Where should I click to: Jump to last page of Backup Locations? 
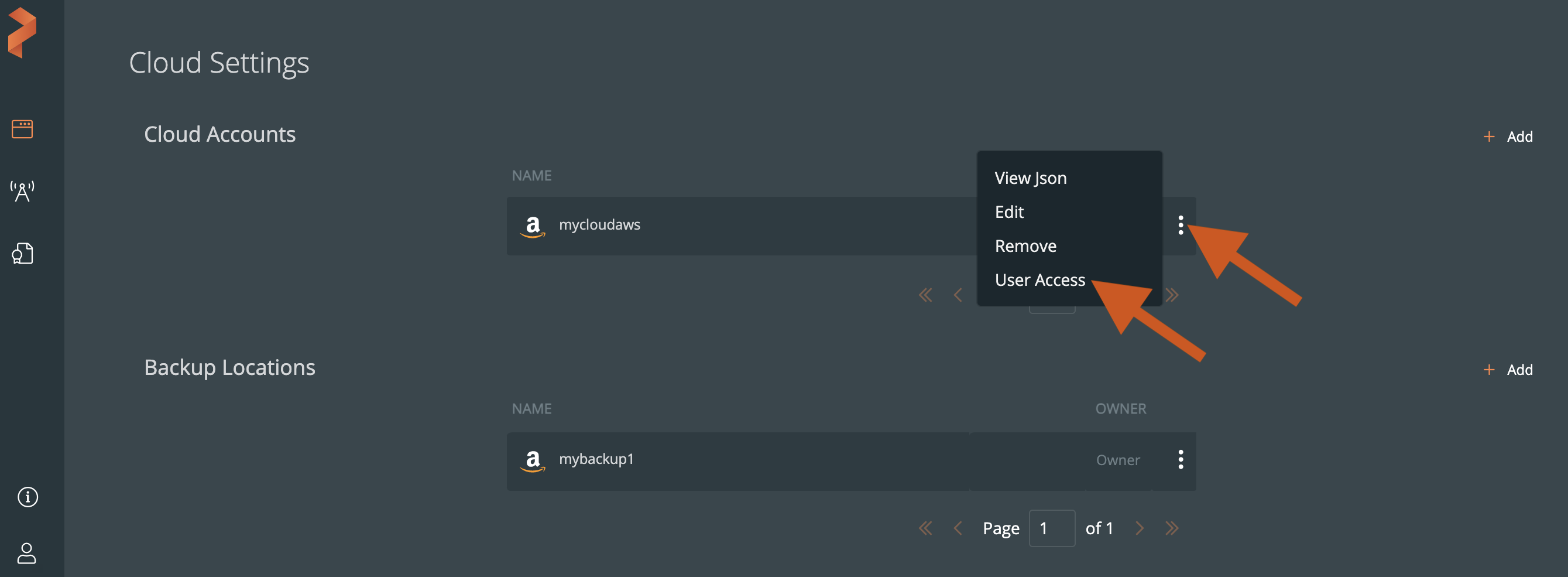(1172, 528)
